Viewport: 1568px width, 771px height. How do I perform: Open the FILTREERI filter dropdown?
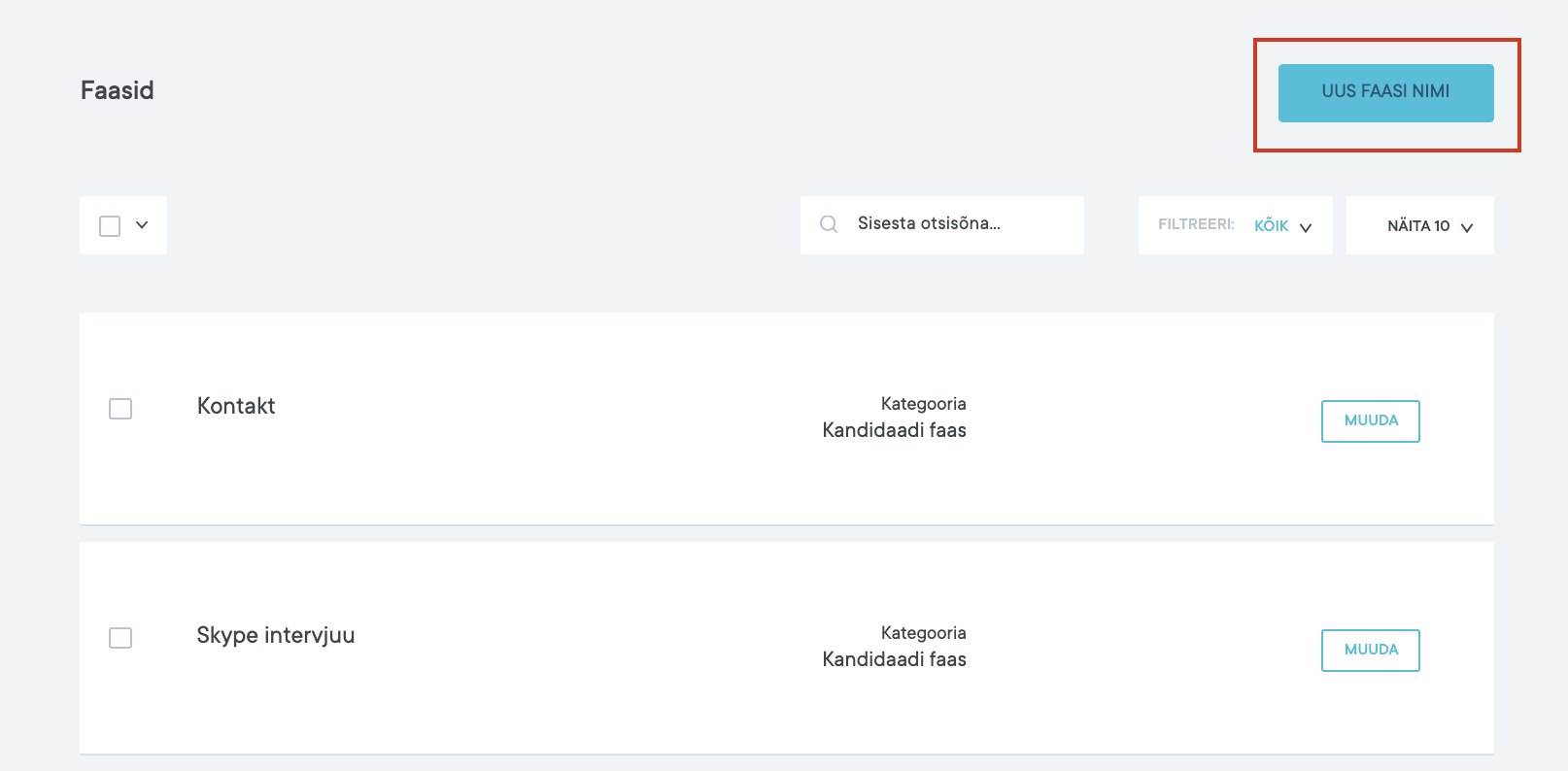coord(1235,225)
